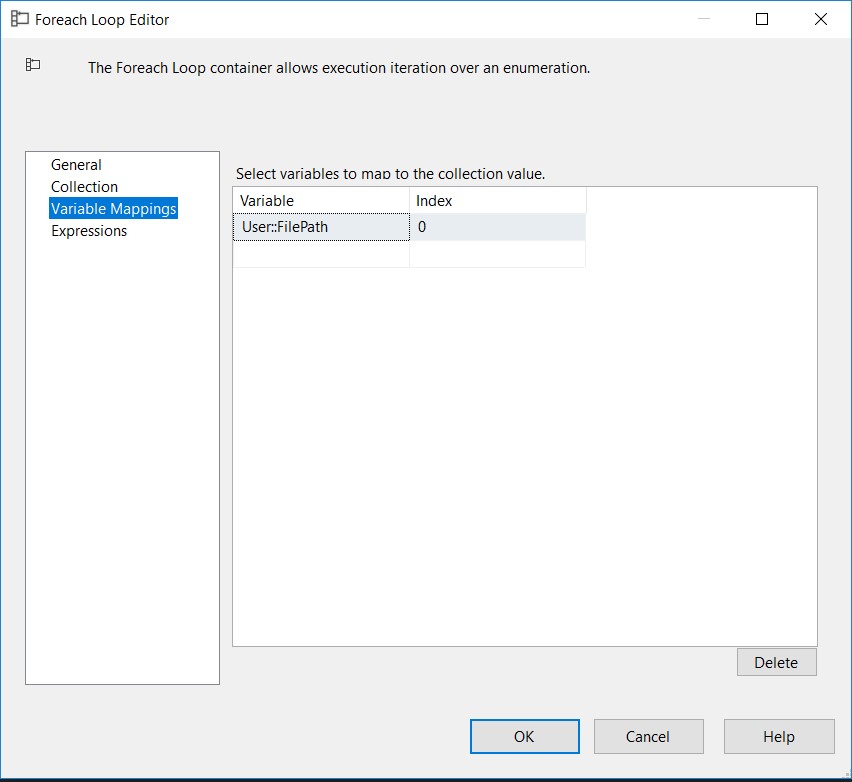The height and width of the screenshot is (782, 852).
Task: Maximize the Foreach Loop Editor window
Action: coord(762,19)
